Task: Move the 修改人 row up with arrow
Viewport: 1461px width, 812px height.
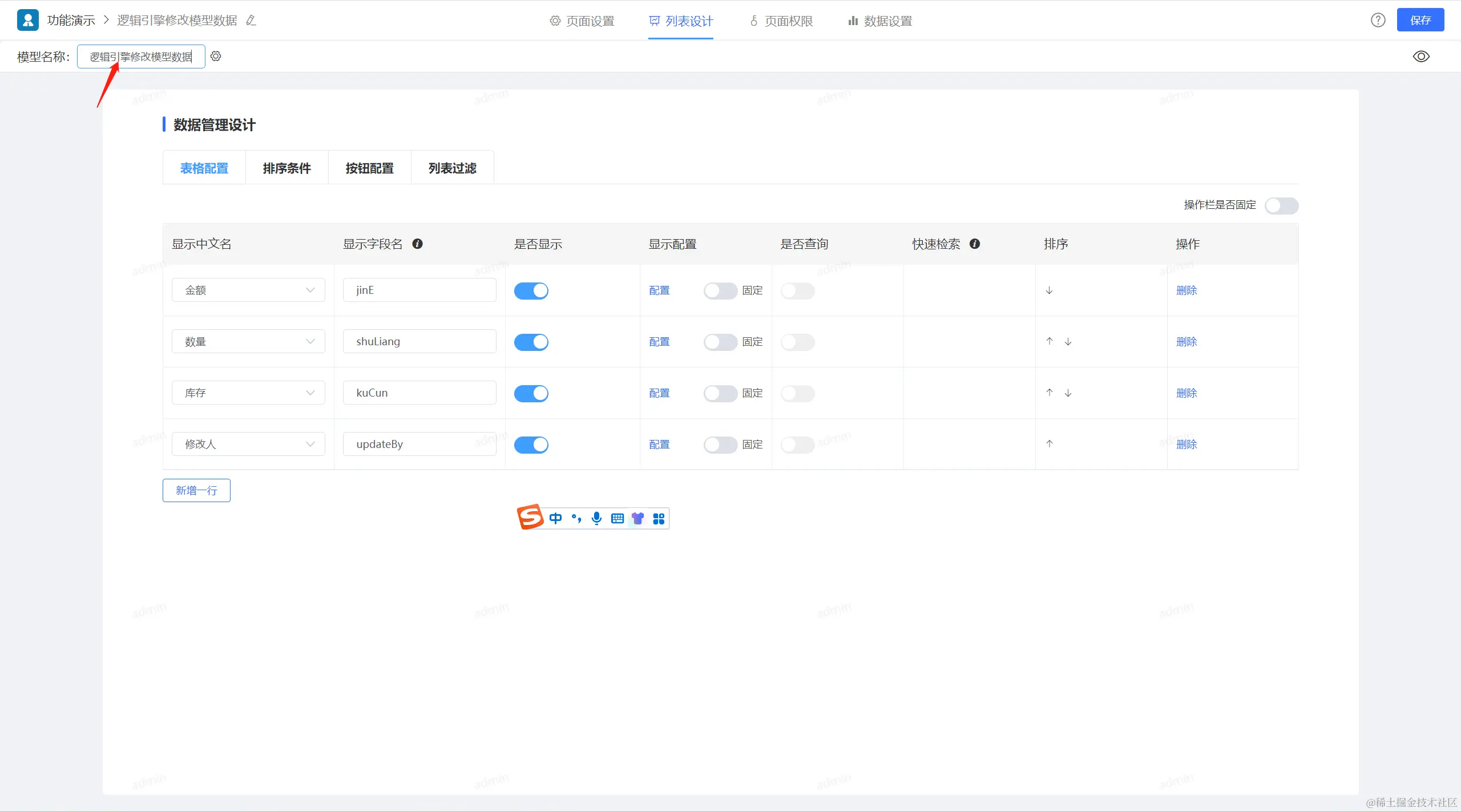Action: pos(1049,444)
